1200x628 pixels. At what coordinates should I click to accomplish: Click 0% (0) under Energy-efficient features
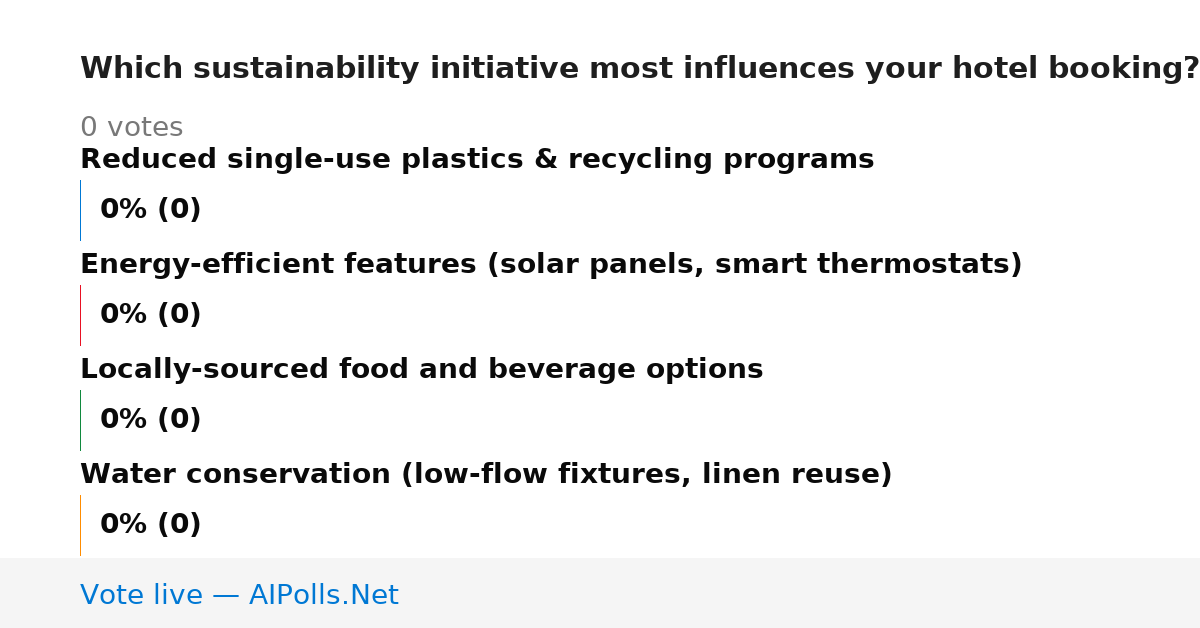151,315
